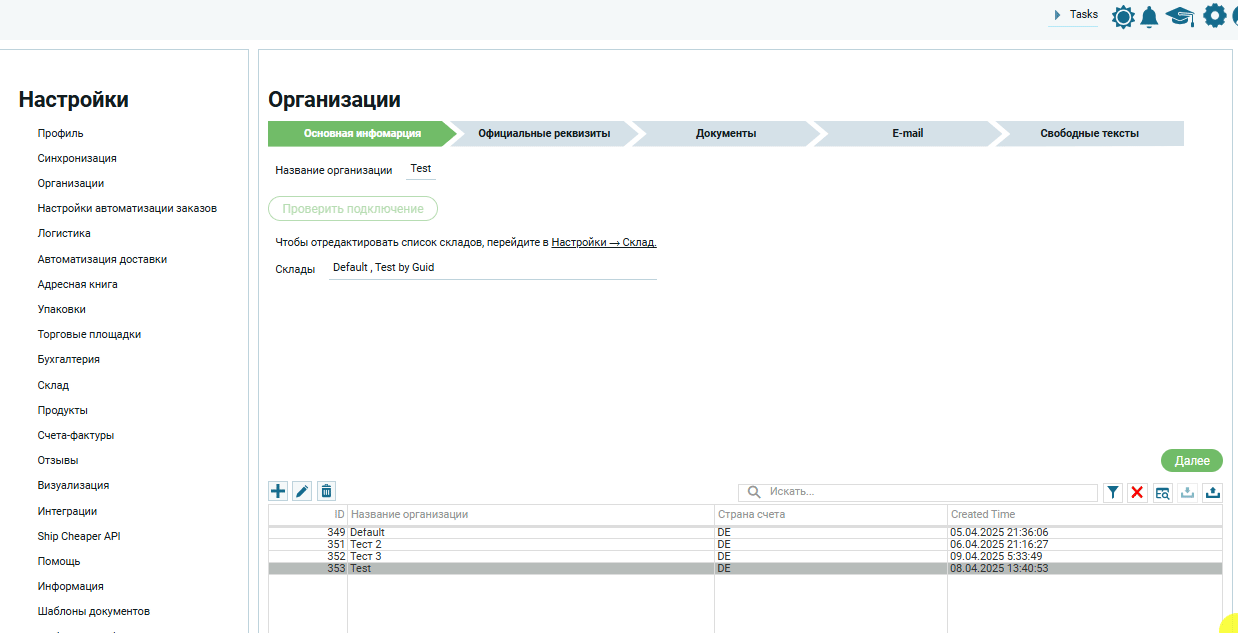
Task: Click the trash can delete icon
Action: [x=326, y=491]
